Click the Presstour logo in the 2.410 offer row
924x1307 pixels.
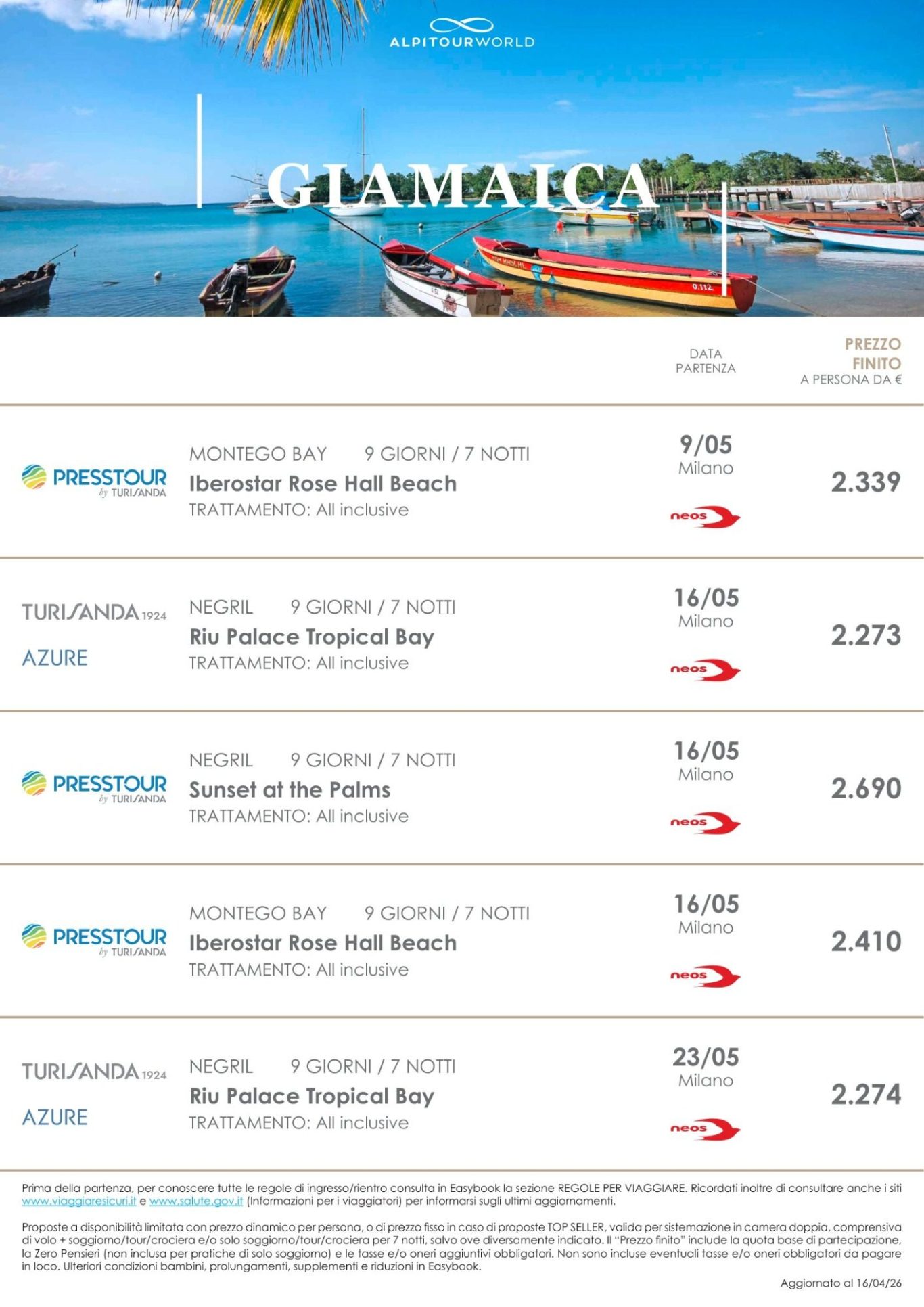tap(94, 940)
